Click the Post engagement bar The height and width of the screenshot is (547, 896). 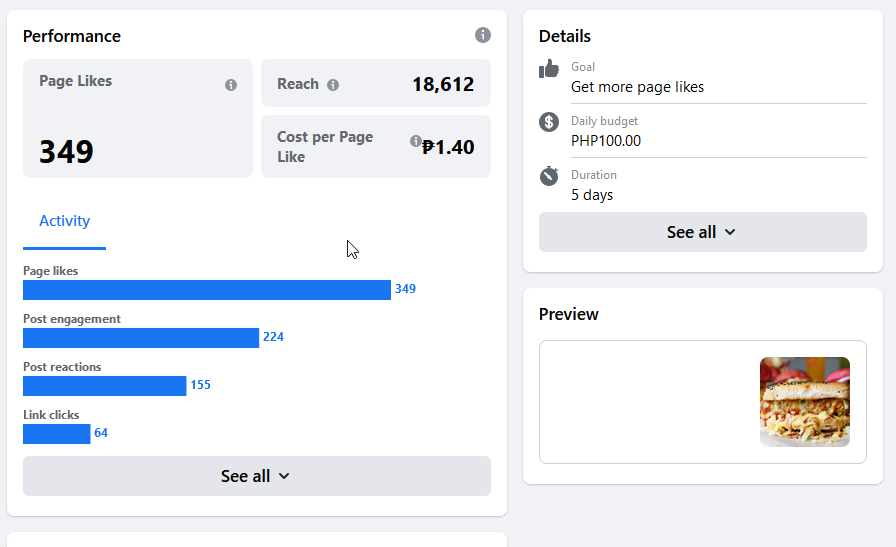point(140,338)
